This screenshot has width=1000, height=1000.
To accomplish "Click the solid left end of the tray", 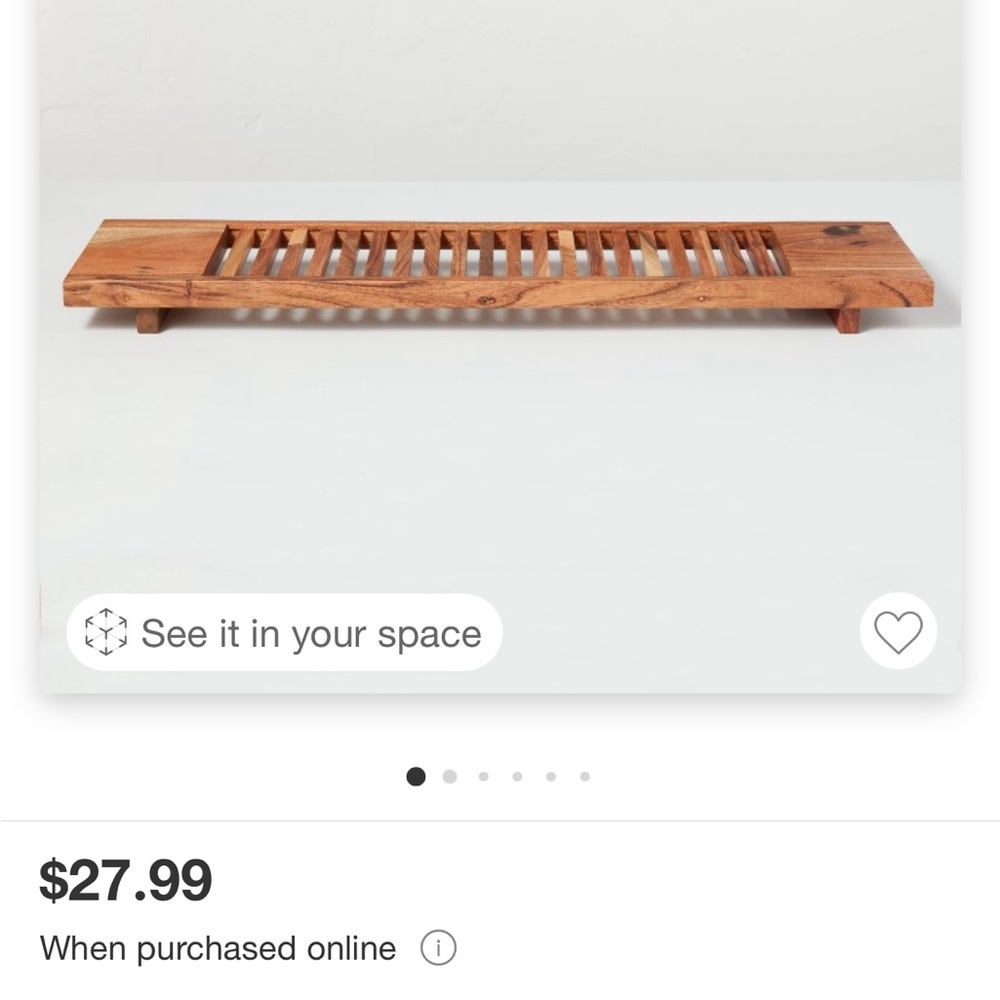I will pyautogui.click(x=143, y=252).
